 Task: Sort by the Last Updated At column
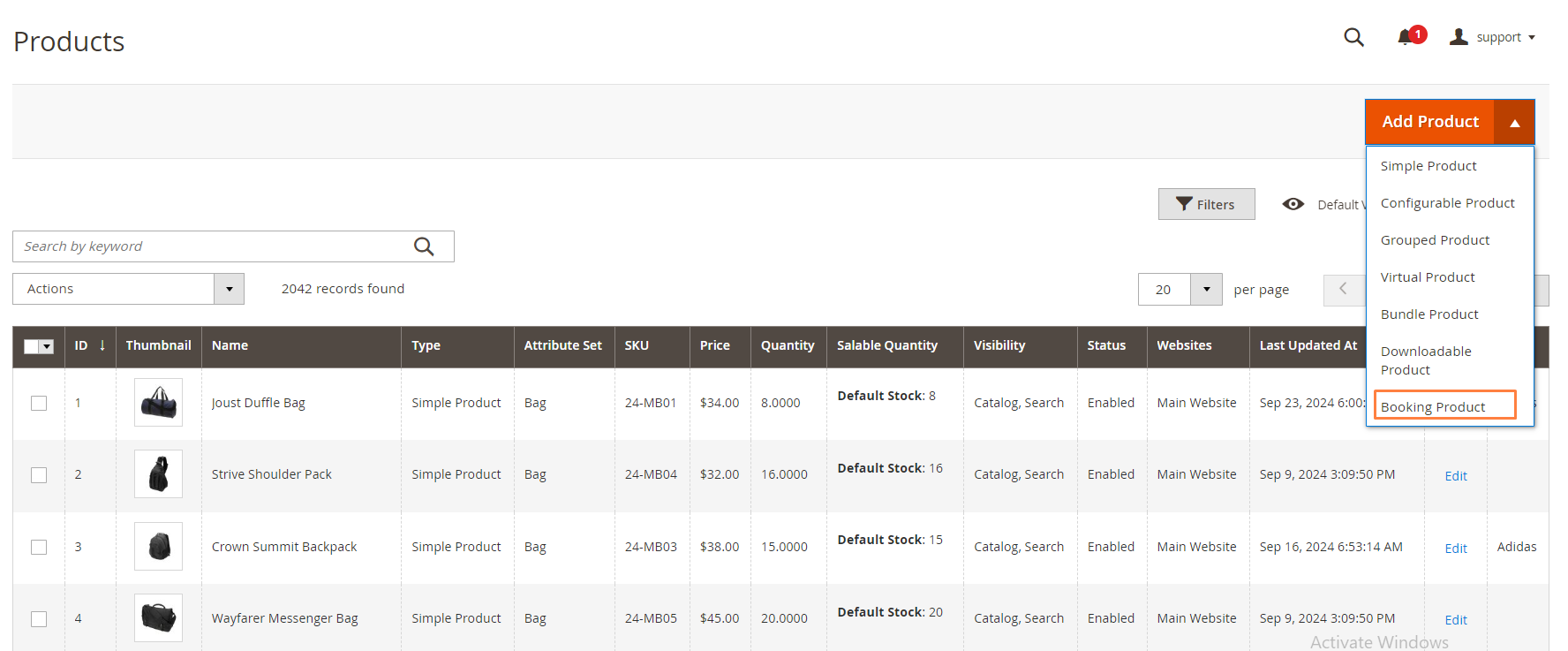(1308, 345)
